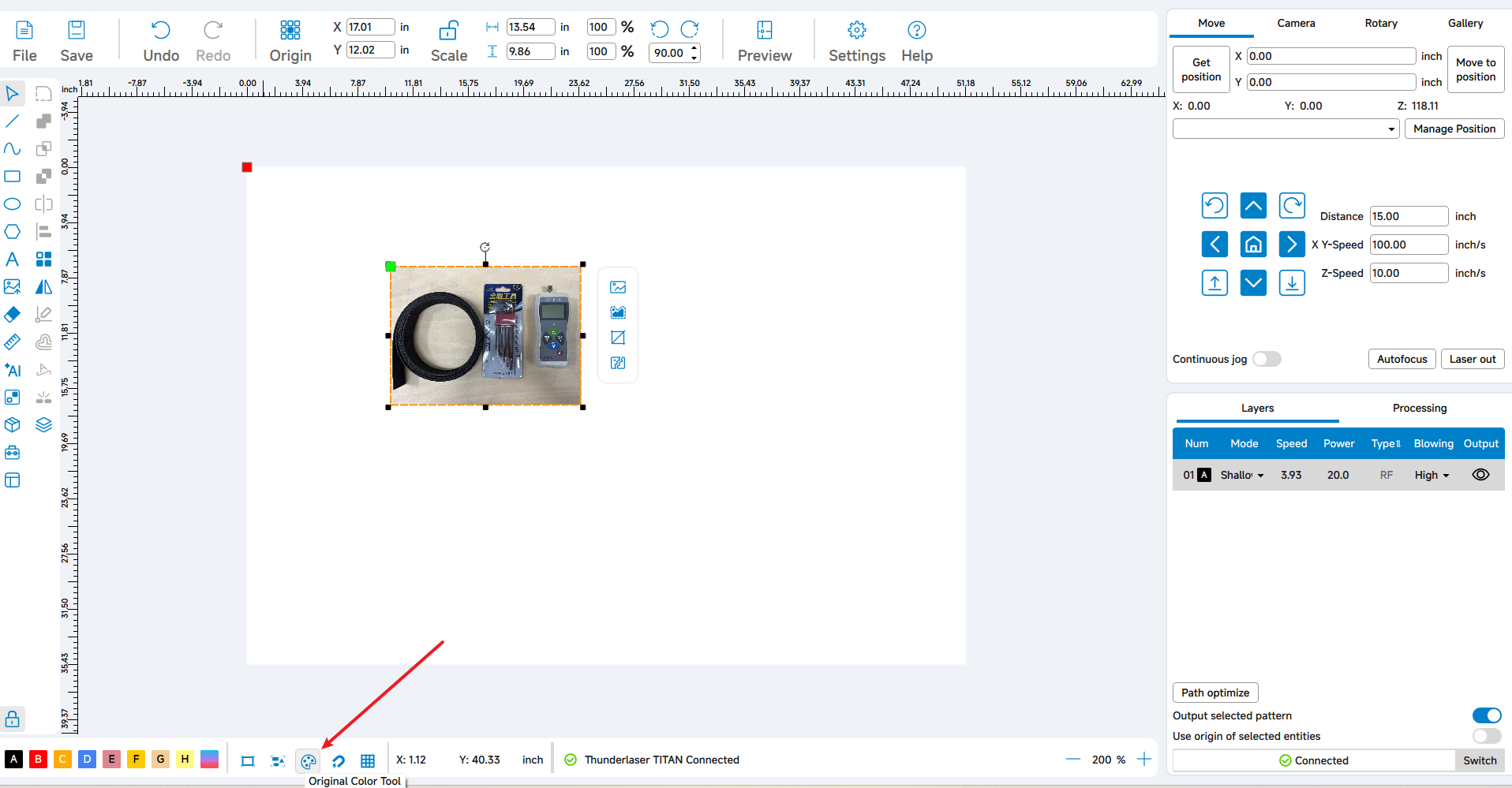Click the Distance input field
1512x788 pixels.
coord(1409,216)
